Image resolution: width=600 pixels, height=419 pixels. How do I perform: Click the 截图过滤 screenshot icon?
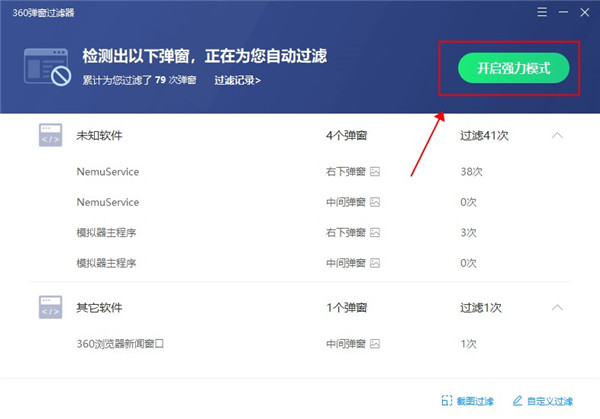[x=447, y=401]
